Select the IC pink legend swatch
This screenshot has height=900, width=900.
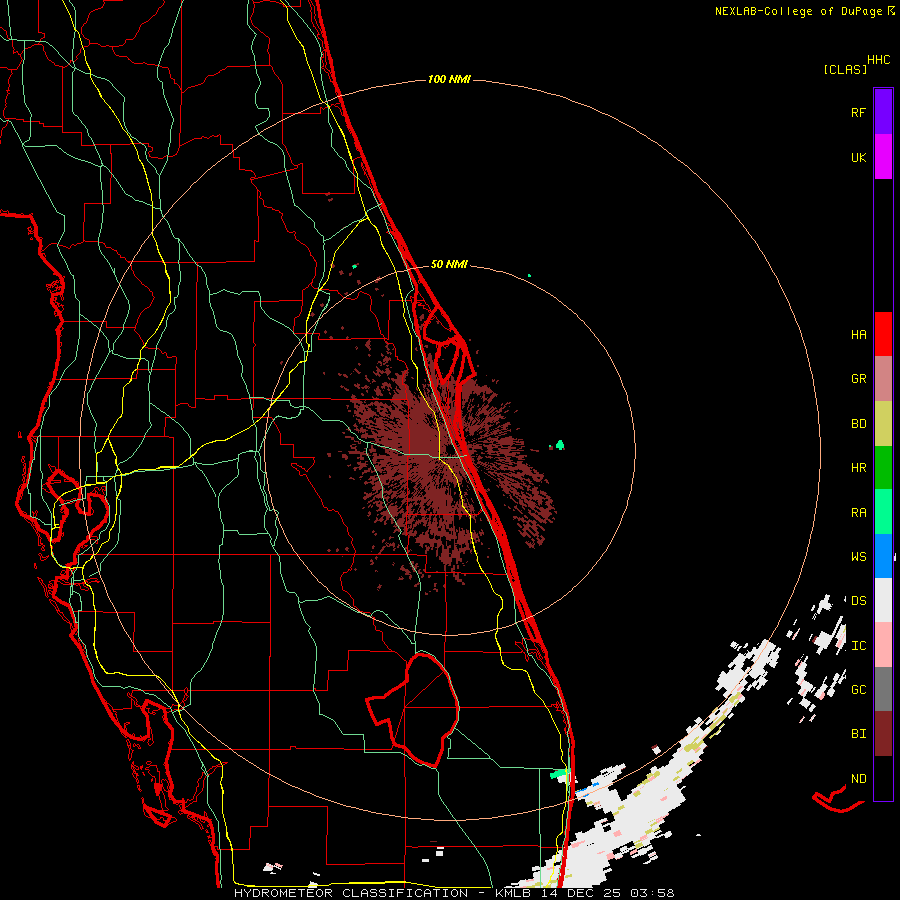pyautogui.click(x=883, y=645)
